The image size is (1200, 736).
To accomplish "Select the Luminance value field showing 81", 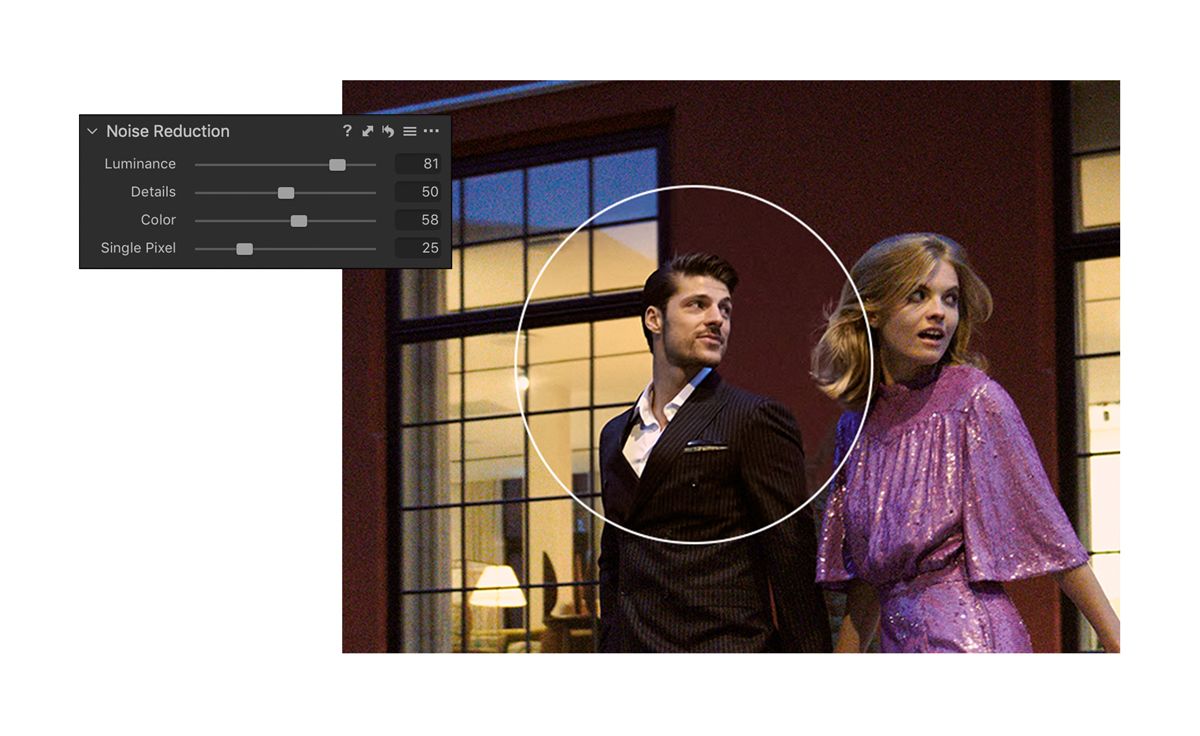I will 418,164.
